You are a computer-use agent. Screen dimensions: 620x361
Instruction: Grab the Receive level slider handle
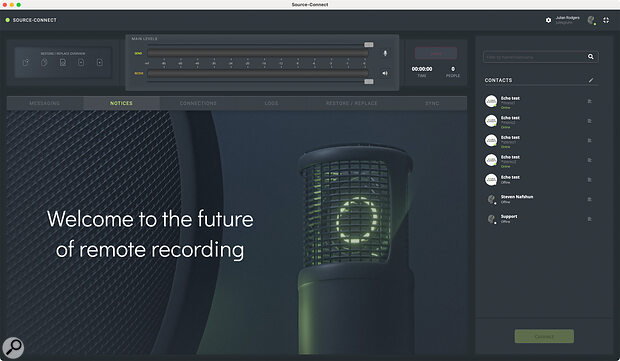(x=369, y=81)
